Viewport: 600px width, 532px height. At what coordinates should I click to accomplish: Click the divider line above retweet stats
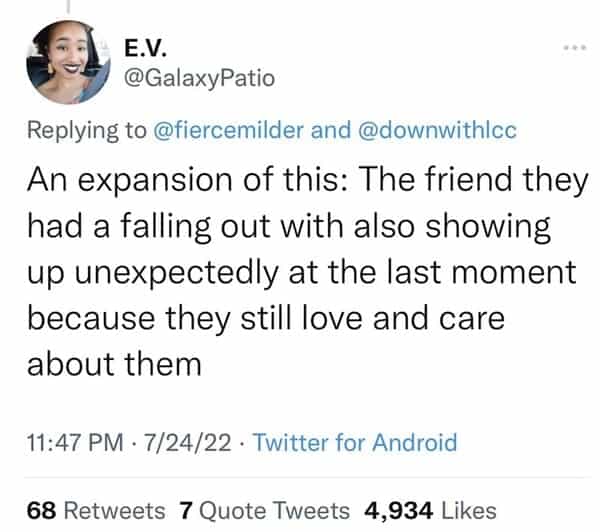pyautogui.click(x=300, y=478)
